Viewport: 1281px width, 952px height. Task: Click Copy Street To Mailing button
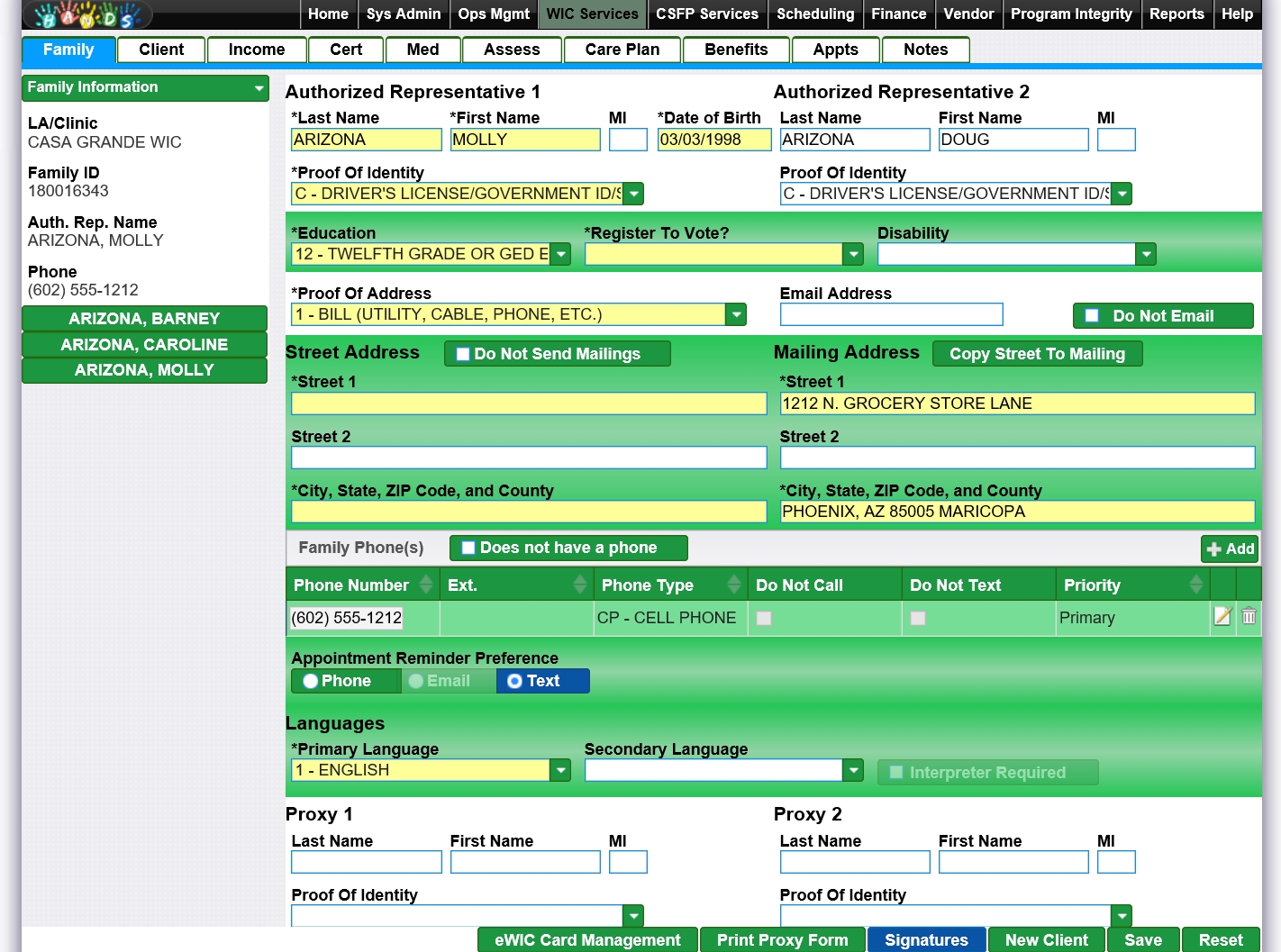(1037, 354)
